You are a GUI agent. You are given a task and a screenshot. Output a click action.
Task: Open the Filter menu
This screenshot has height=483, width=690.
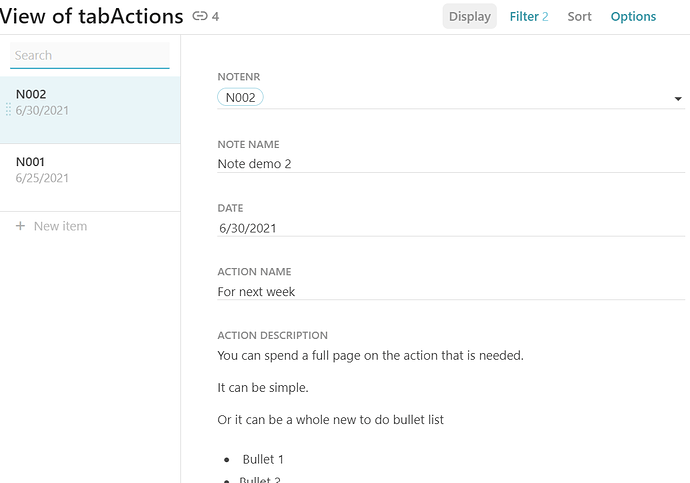528,16
